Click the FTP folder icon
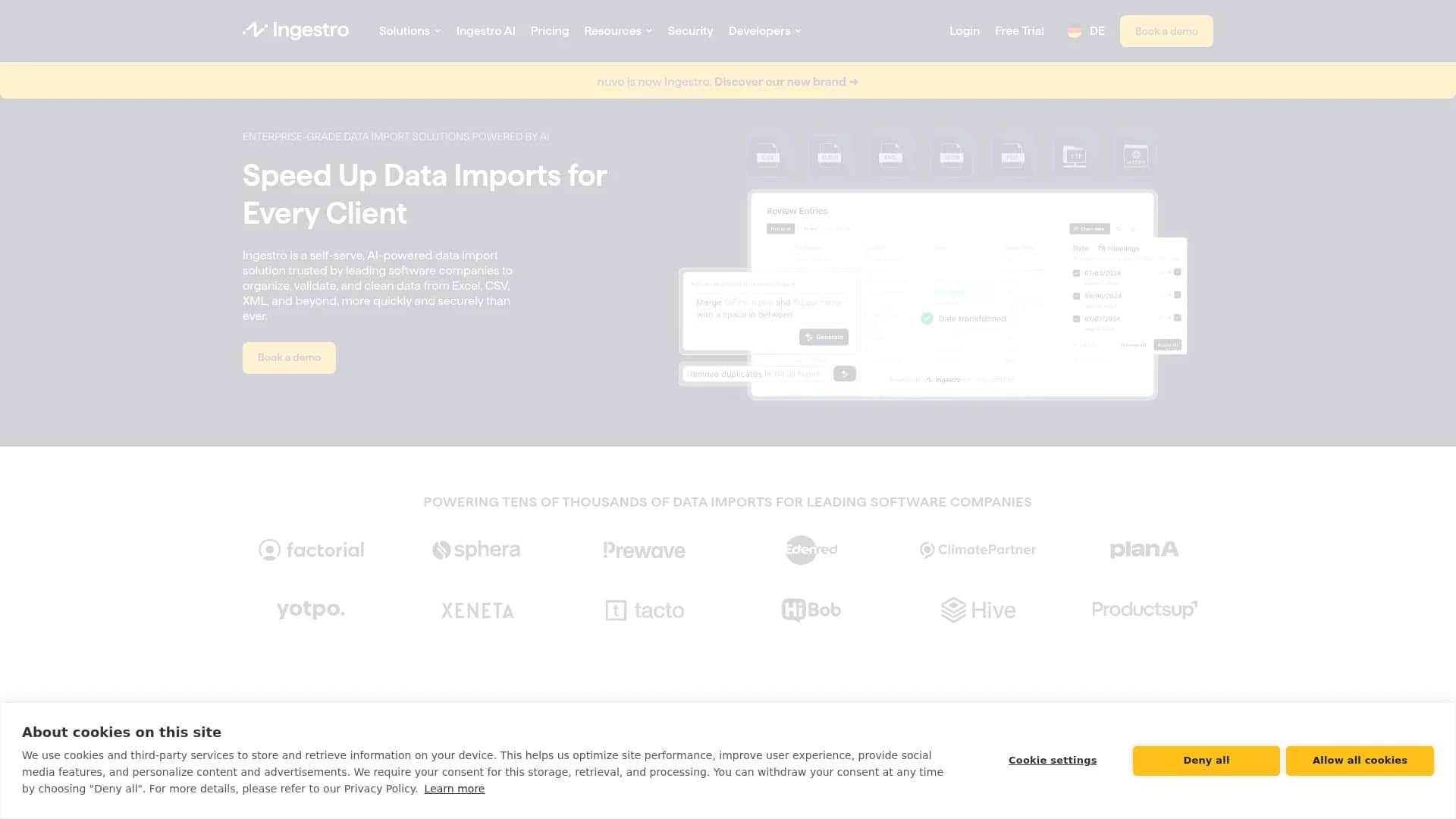Screen dimensions: 1456x819 (x=1075, y=155)
